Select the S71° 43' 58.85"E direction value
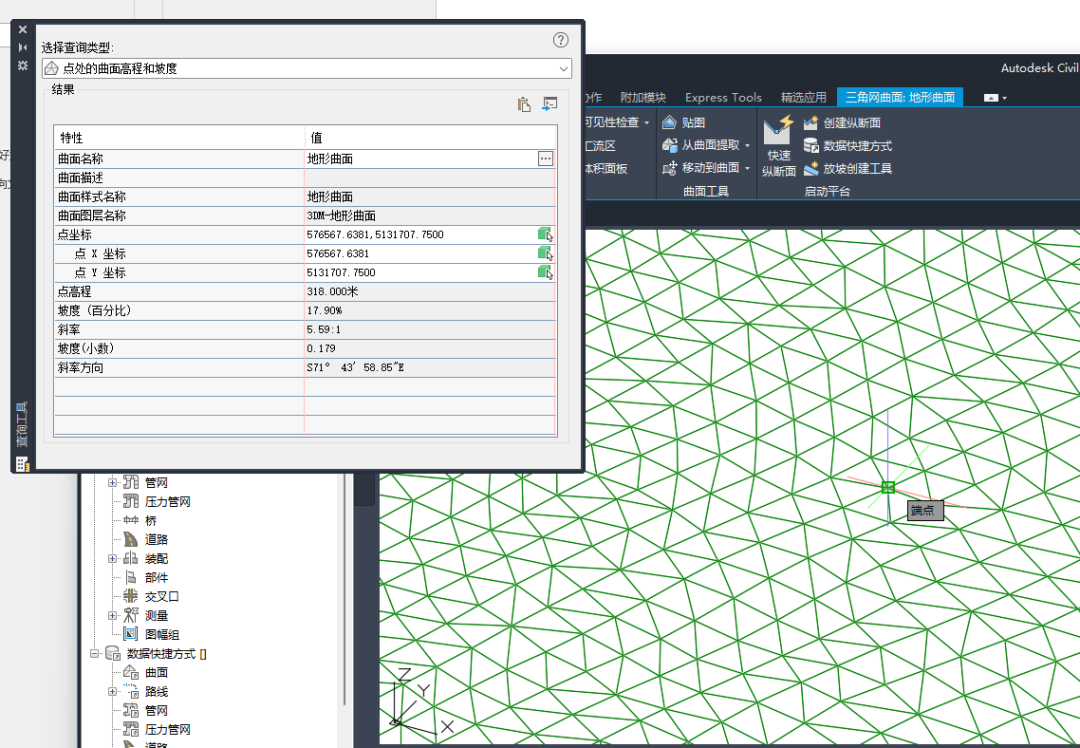Screen dimensions: 1080x748 tap(355, 368)
